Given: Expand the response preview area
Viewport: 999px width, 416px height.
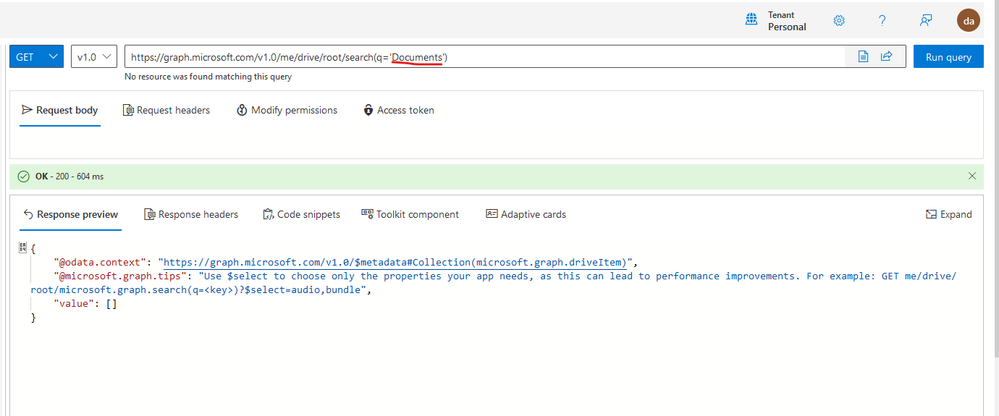Looking at the screenshot, I should coord(949,215).
